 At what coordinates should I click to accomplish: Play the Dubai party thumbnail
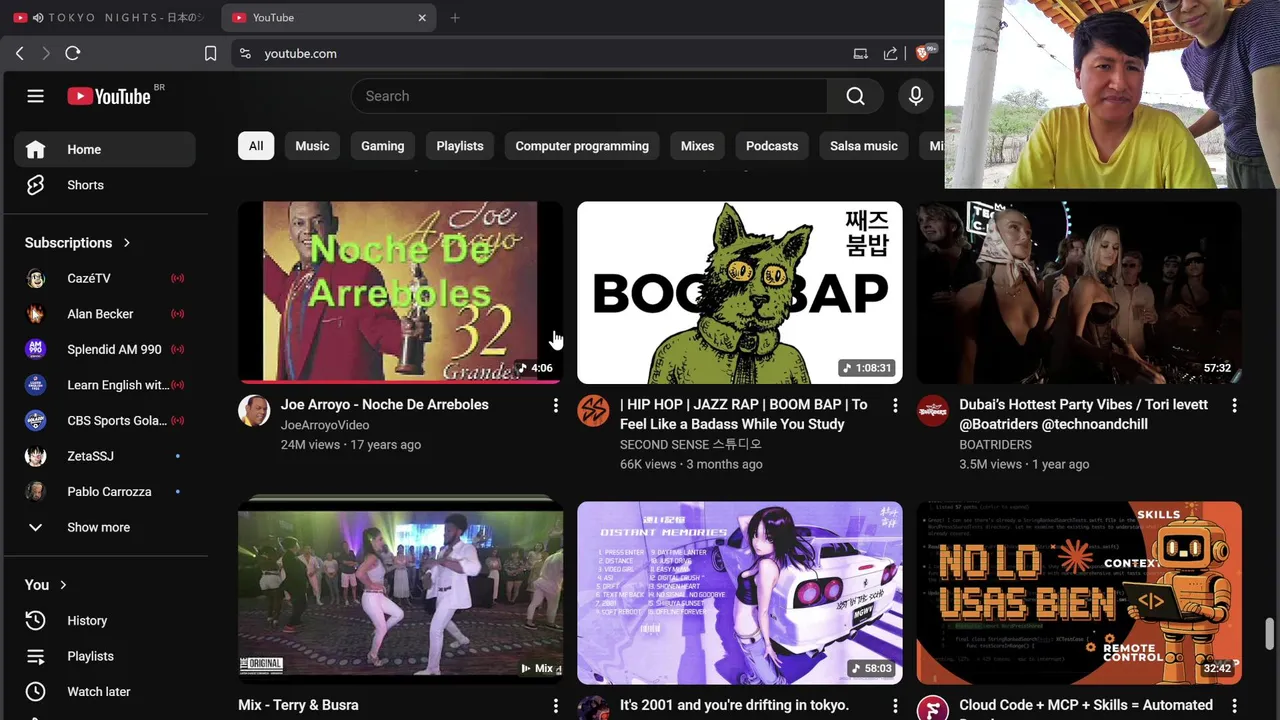(x=1079, y=292)
